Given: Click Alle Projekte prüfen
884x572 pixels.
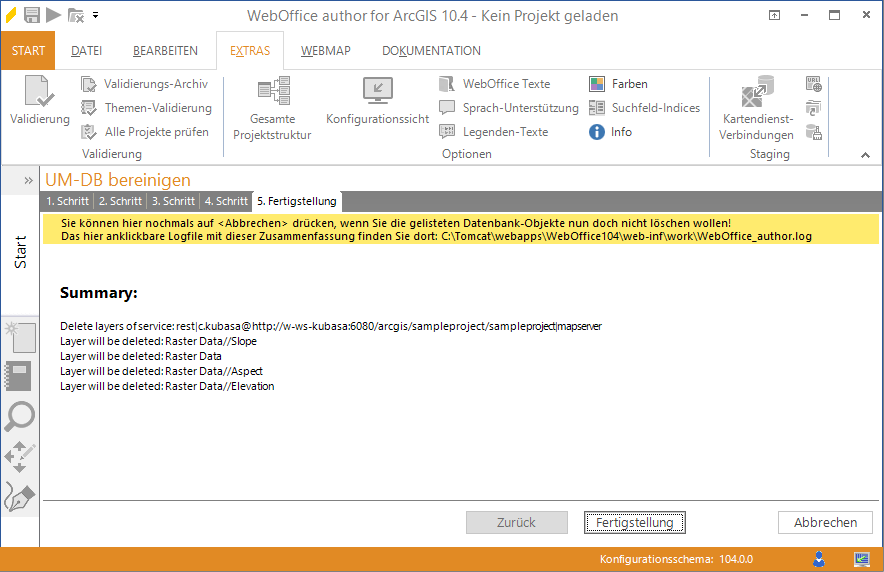Looking at the screenshot, I should [145, 132].
